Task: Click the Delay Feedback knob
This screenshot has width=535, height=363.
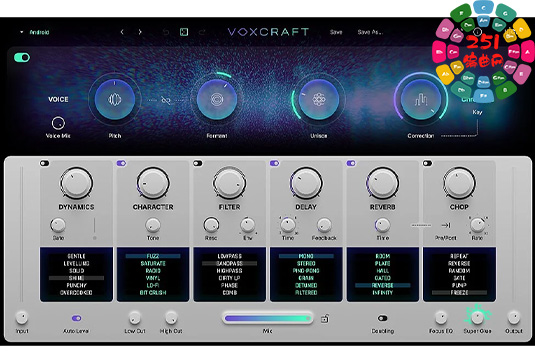Action: (324, 225)
